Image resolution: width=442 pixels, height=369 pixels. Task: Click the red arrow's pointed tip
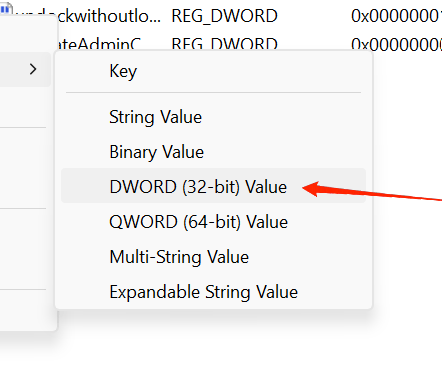point(305,188)
